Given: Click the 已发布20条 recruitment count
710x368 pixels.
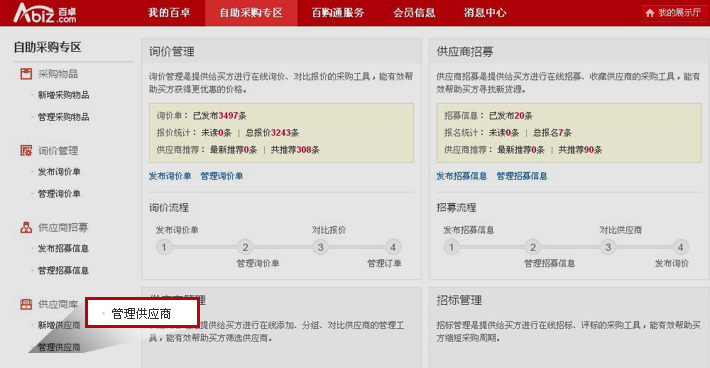Looking at the screenshot, I should coord(511,116).
